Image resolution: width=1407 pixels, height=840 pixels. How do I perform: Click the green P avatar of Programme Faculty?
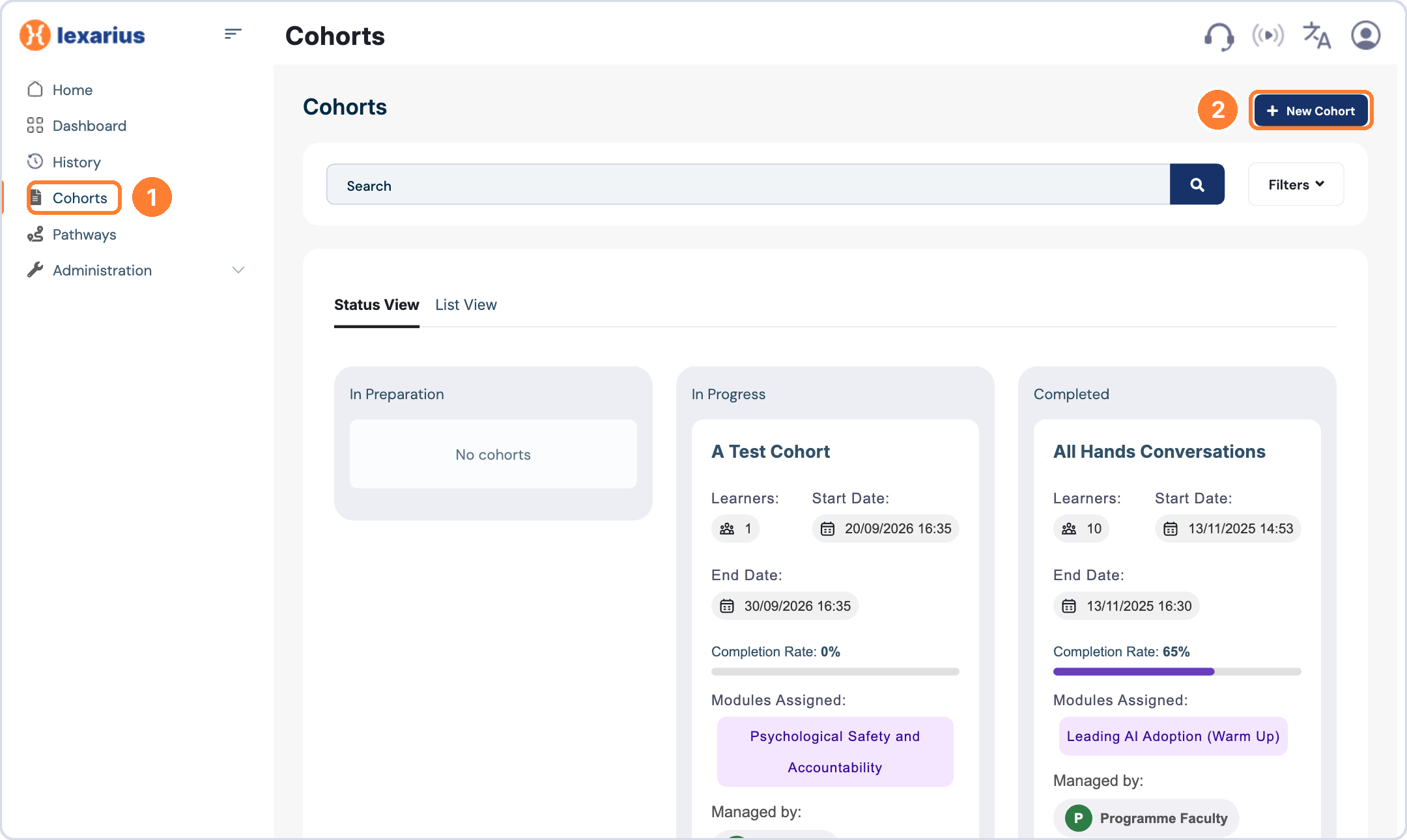tap(1079, 818)
